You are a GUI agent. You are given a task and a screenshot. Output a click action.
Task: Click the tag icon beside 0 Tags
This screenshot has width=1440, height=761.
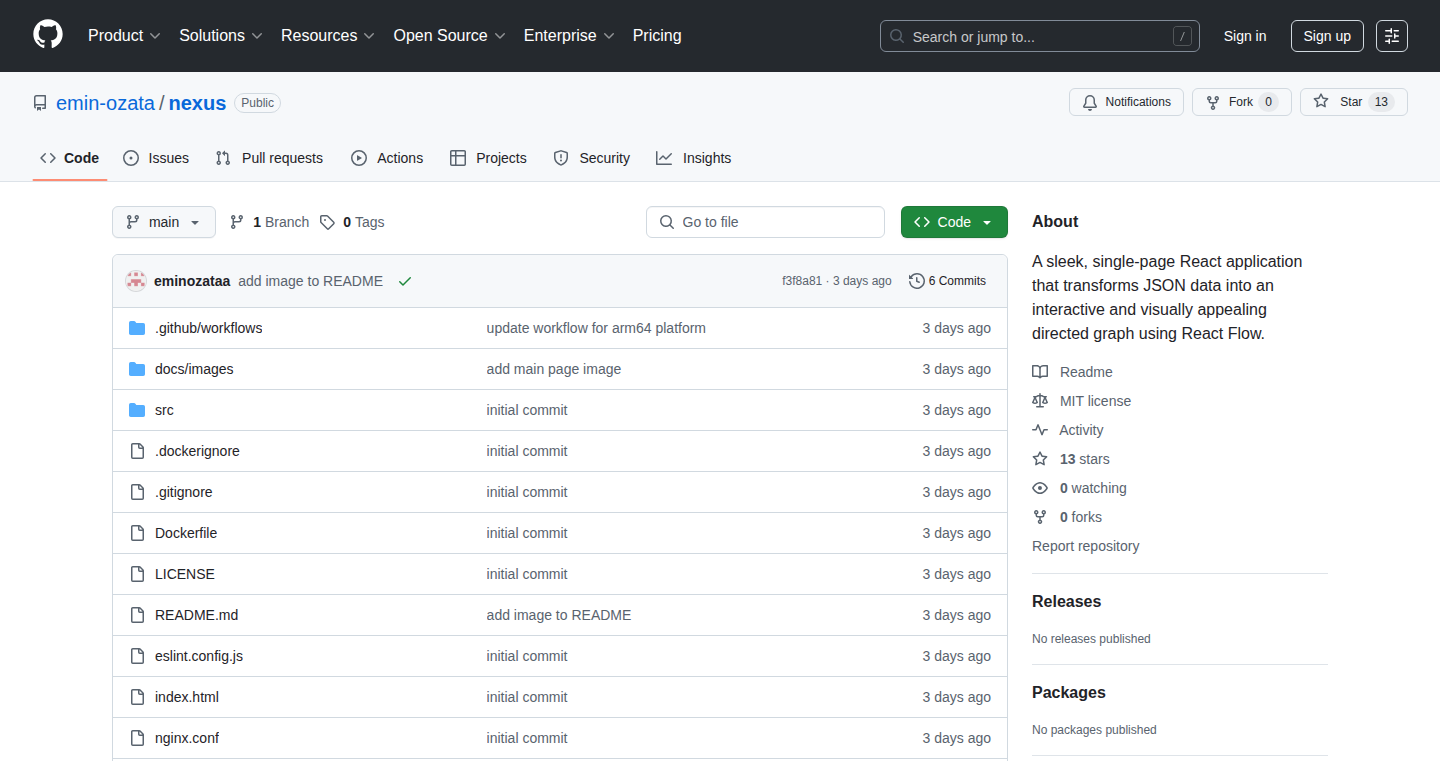(327, 222)
